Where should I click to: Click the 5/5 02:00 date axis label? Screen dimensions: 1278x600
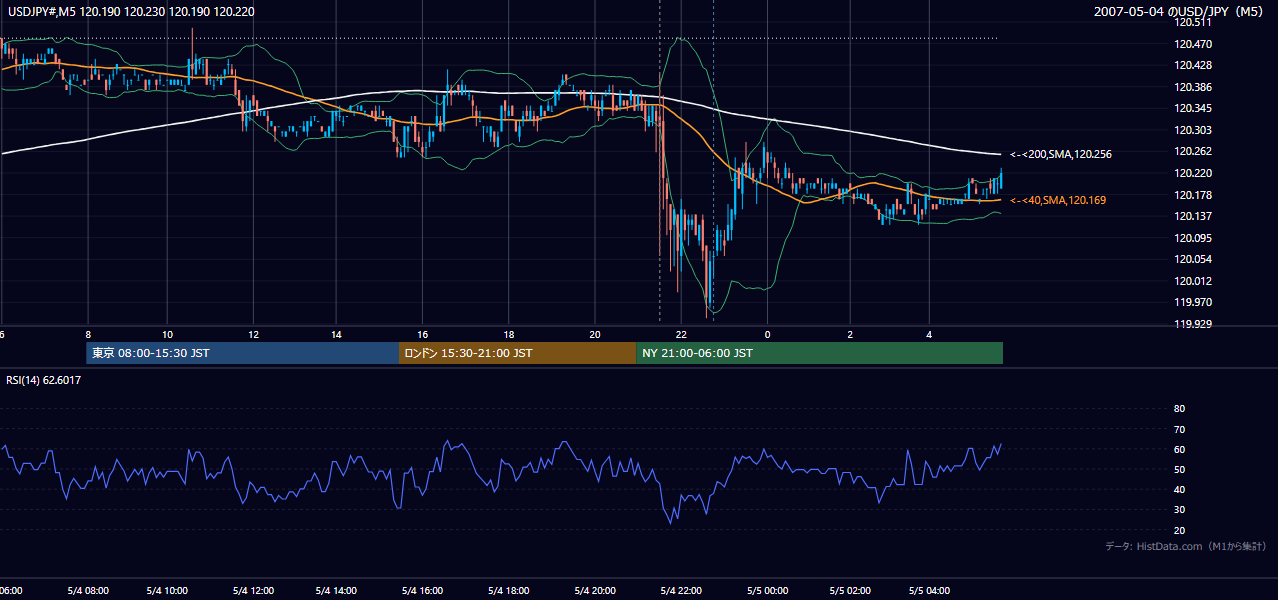click(x=850, y=590)
